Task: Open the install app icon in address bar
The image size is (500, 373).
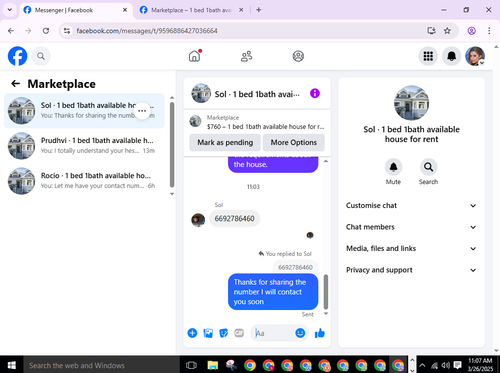Action: [x=431, y=31]
